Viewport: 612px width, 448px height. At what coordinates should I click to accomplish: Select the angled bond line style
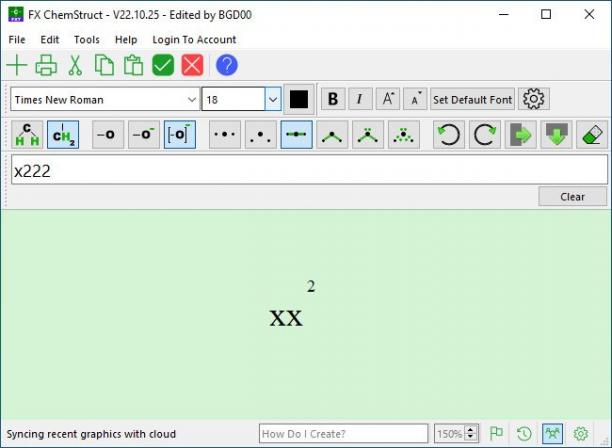click(x=332, y=135)
